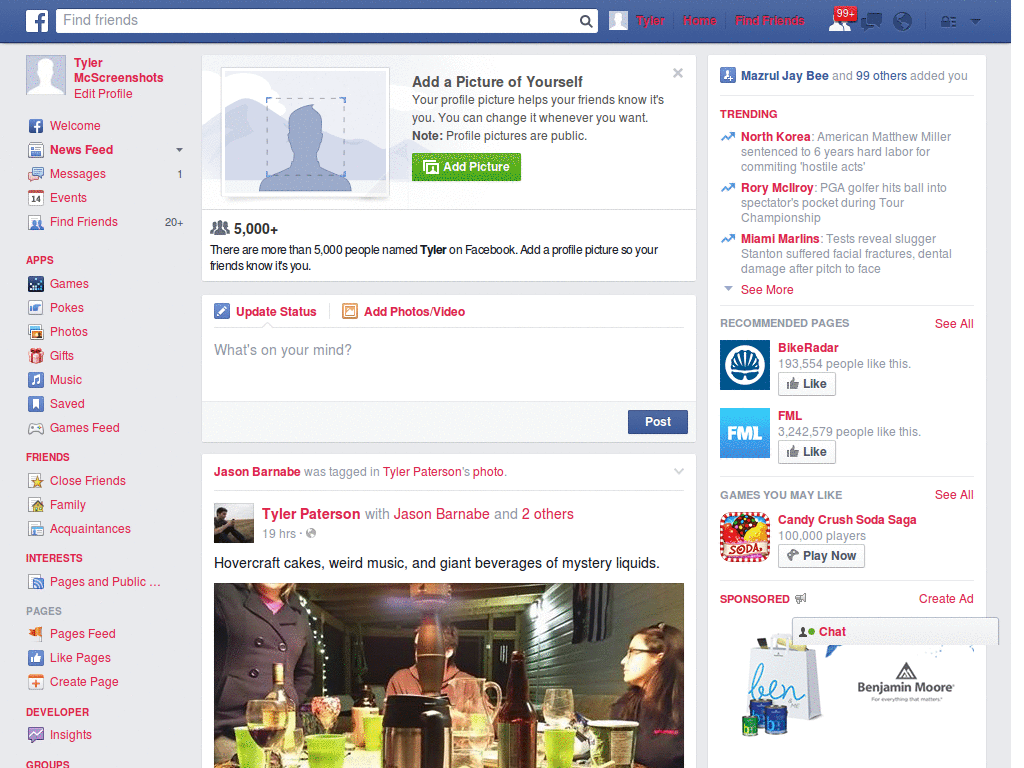This screenshot has height=768, width=1024.
Task: Click the Create Page plus icon
Action: (36, 682)
